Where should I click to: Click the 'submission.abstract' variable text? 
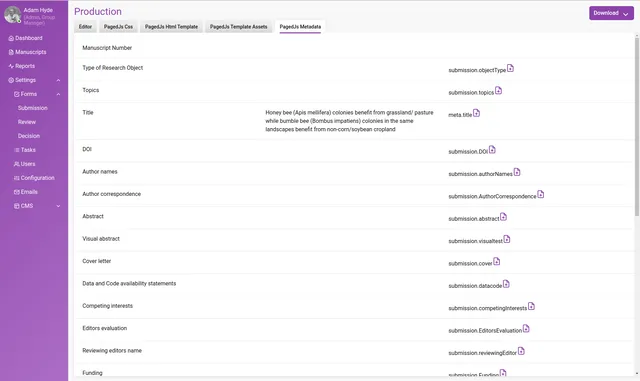point(473,219)
